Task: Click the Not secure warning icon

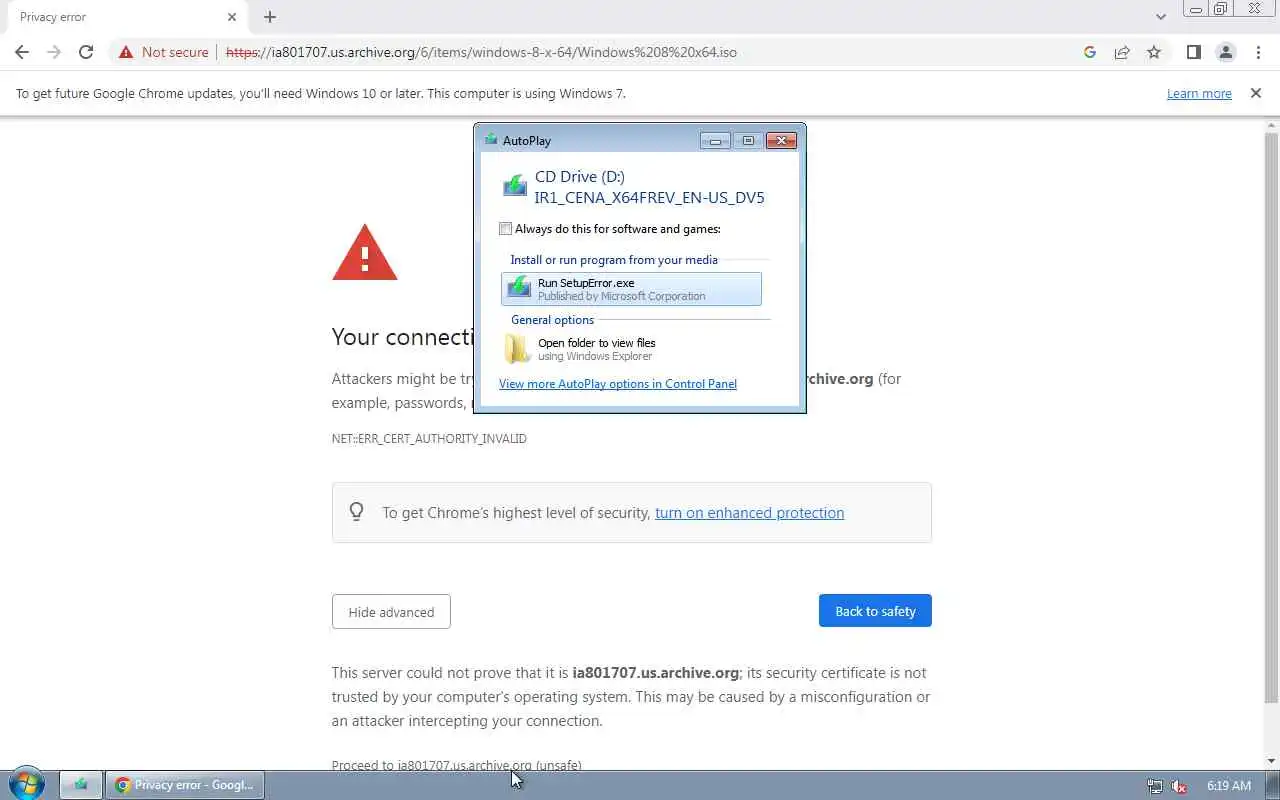Action: pyautogui.click(x=126, y=52)
